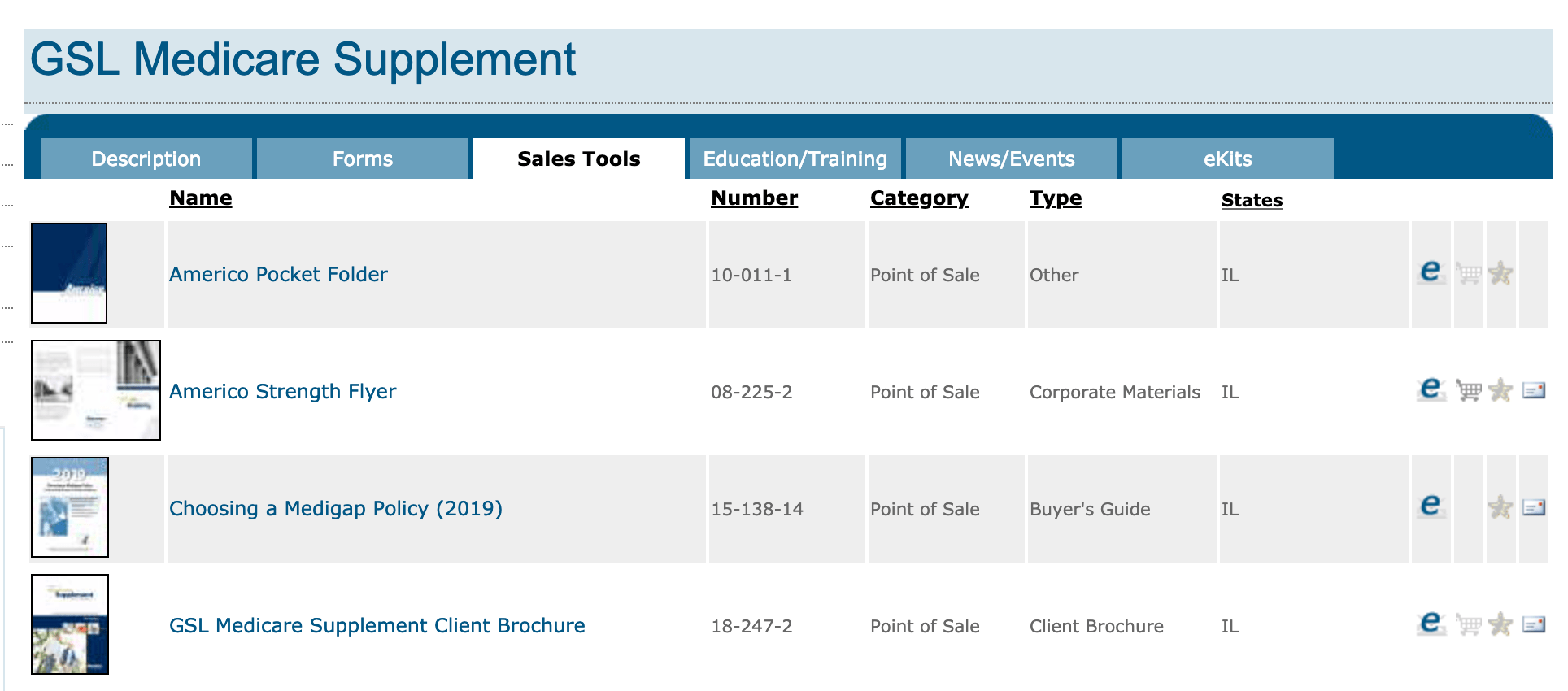Image resolution: width=1568 pixels, height=691 pixels.
Task: Email the Americo Strength Flyer
Action: (x=1534, y=391)
